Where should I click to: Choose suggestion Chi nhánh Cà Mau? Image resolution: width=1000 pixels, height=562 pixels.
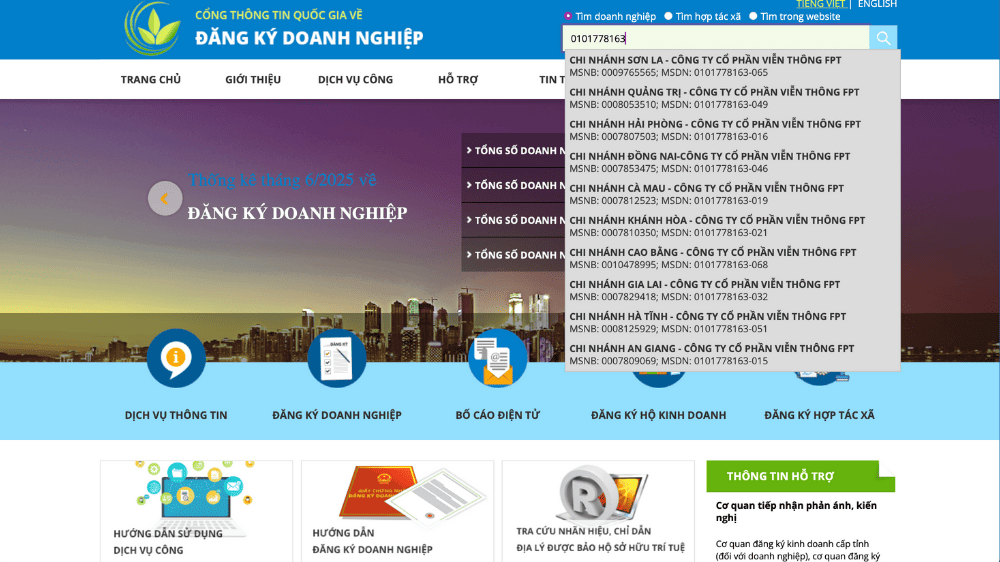(732, 194)
